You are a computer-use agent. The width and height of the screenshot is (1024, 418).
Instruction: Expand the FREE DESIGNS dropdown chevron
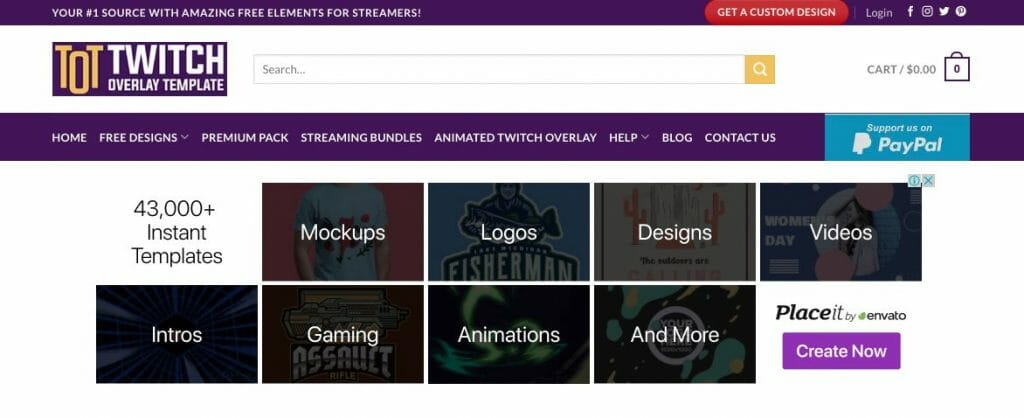click(x=185, y=137)
